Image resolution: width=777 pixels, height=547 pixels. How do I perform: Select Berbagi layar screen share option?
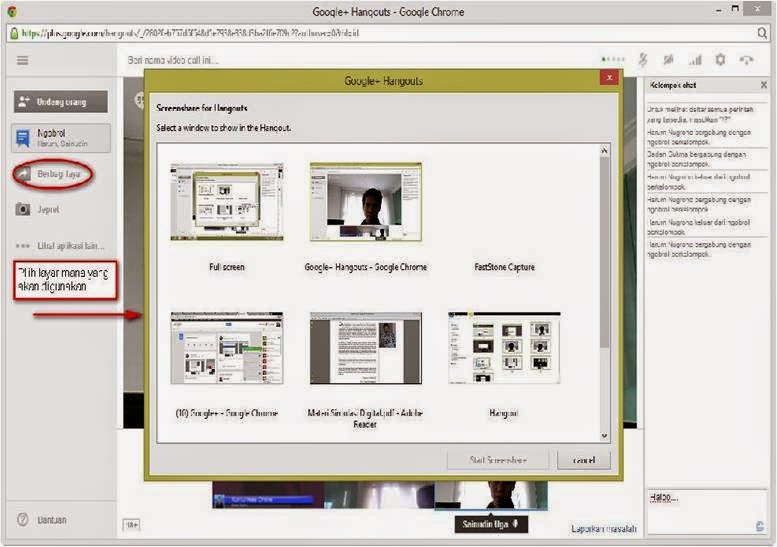tap(53, 174)
